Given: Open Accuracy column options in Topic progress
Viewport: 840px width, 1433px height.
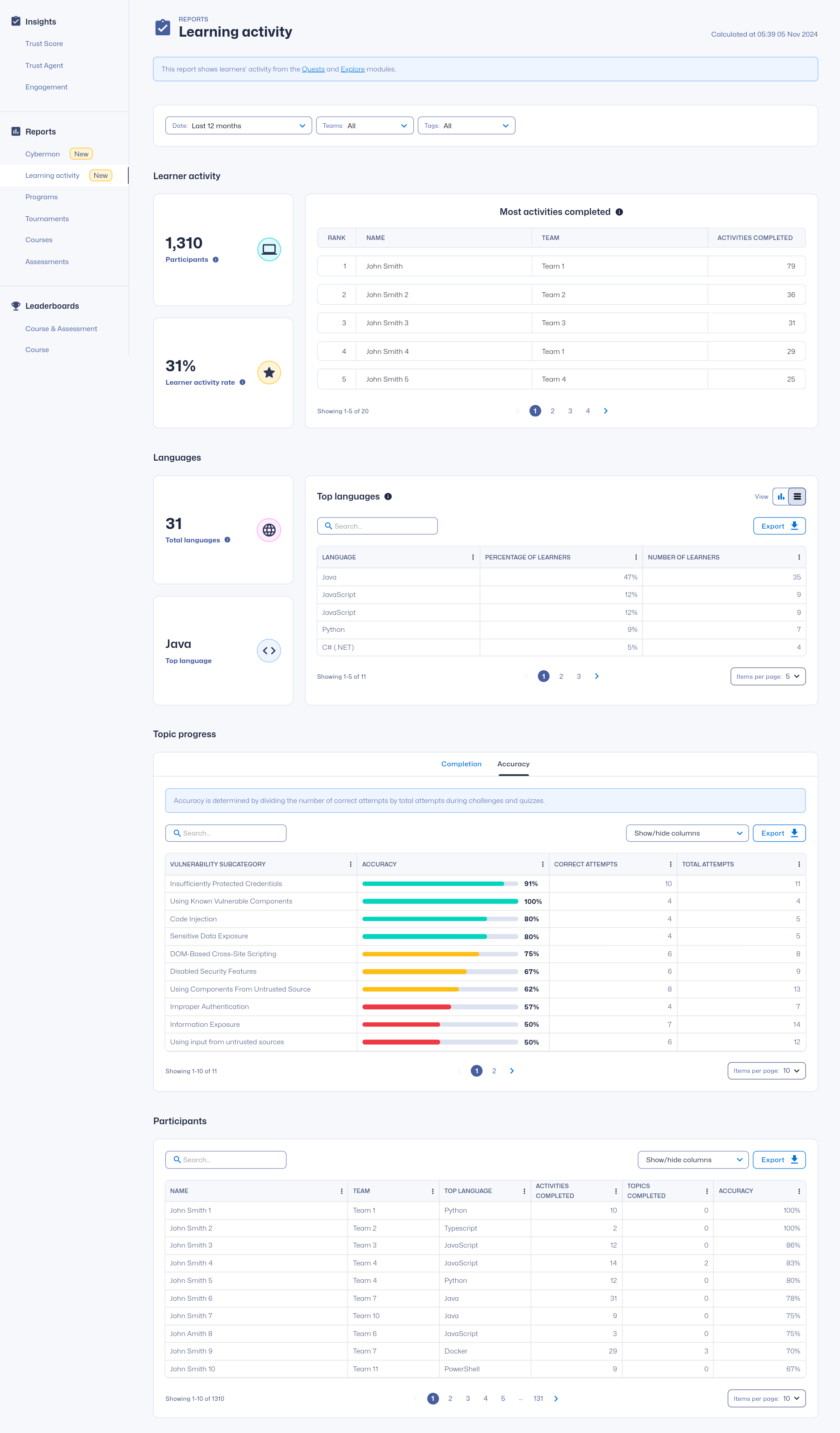Looking at the screenshot, I should (542, 864).
